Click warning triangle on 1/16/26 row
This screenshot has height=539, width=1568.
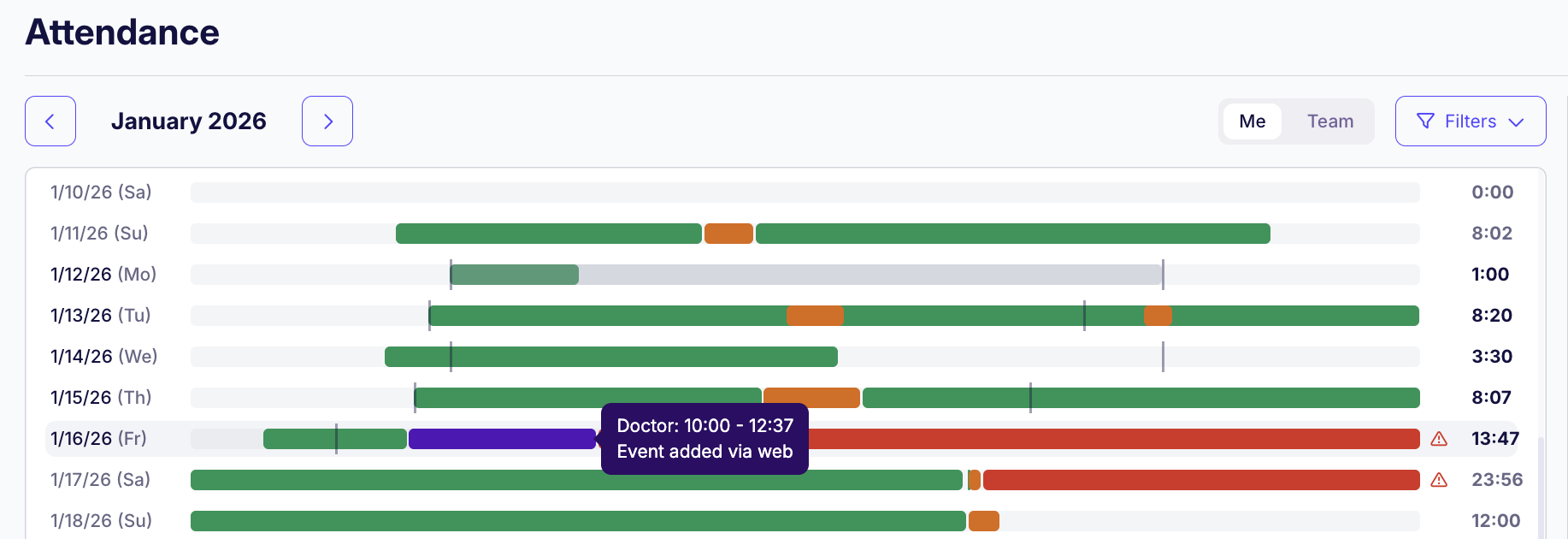(x=1439, y=439)
